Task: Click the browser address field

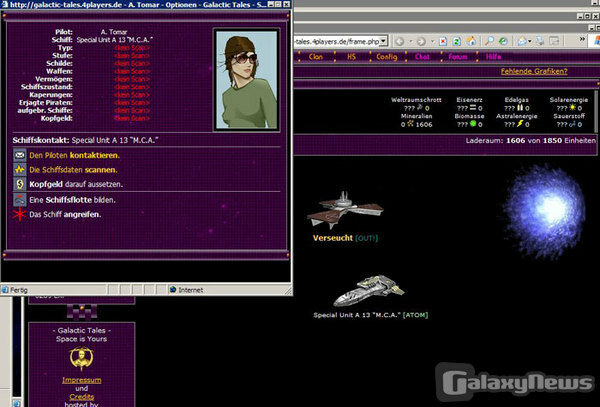Action: click(x=337, y=41)
